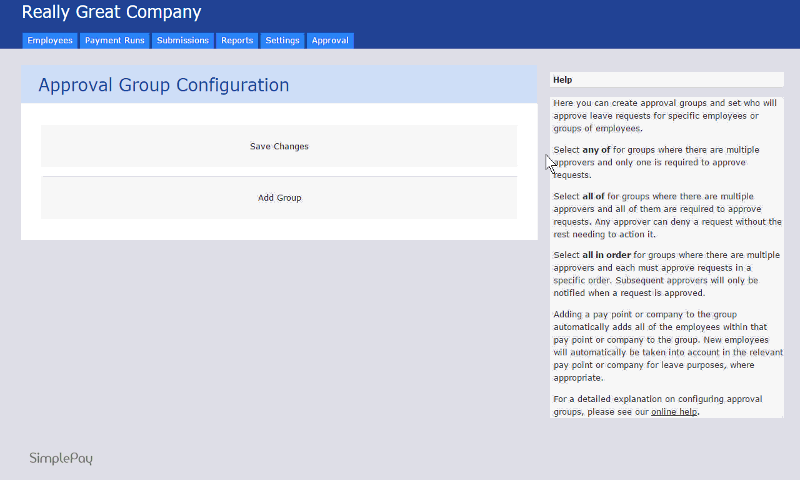Click the bold 'all of' text in Help
Viewport: 800px width, 480px height.
click(x=593, y=196)
